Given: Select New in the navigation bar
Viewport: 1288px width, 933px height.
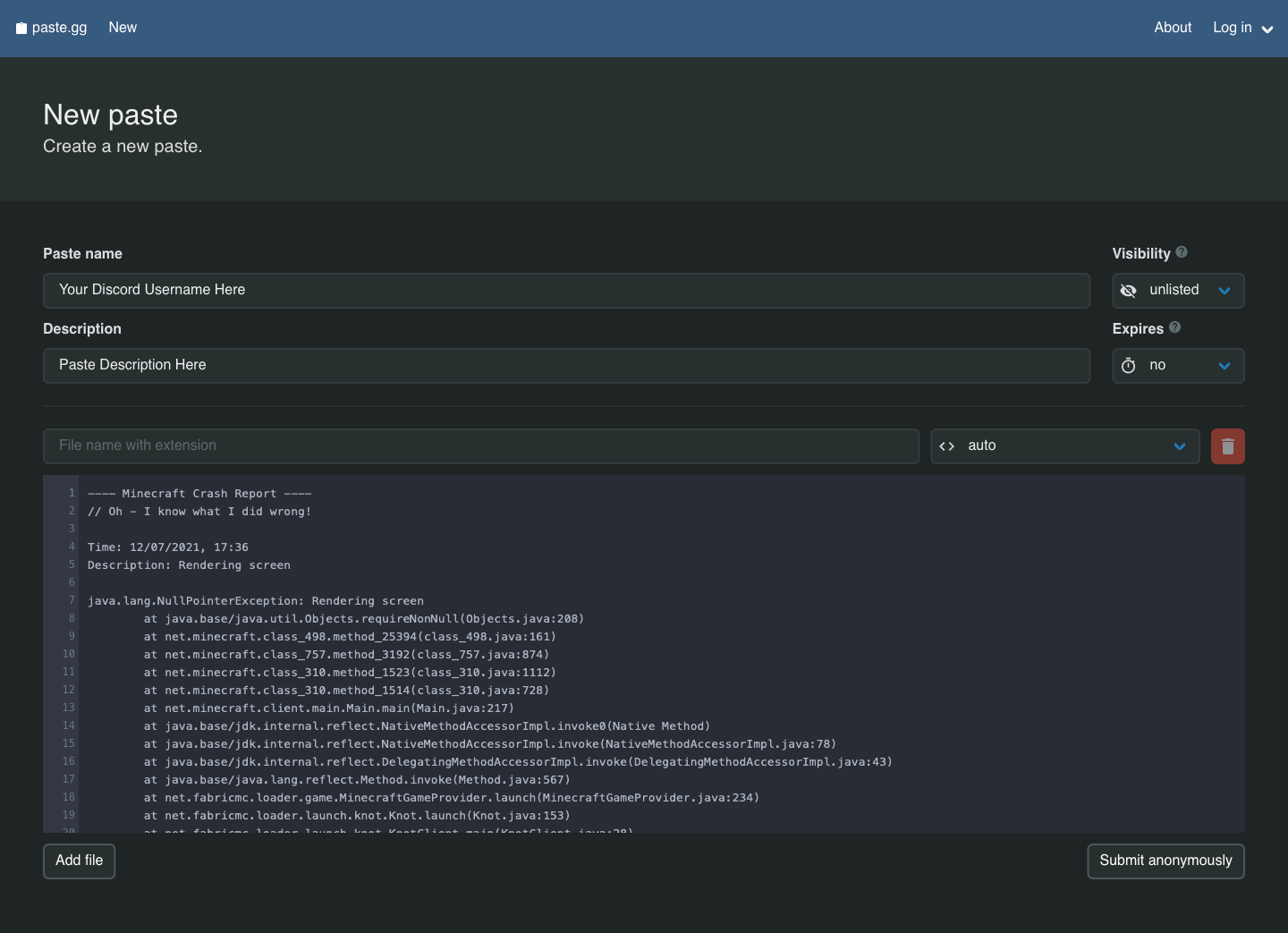Looking at the screenshot, I should pos(123,28).
